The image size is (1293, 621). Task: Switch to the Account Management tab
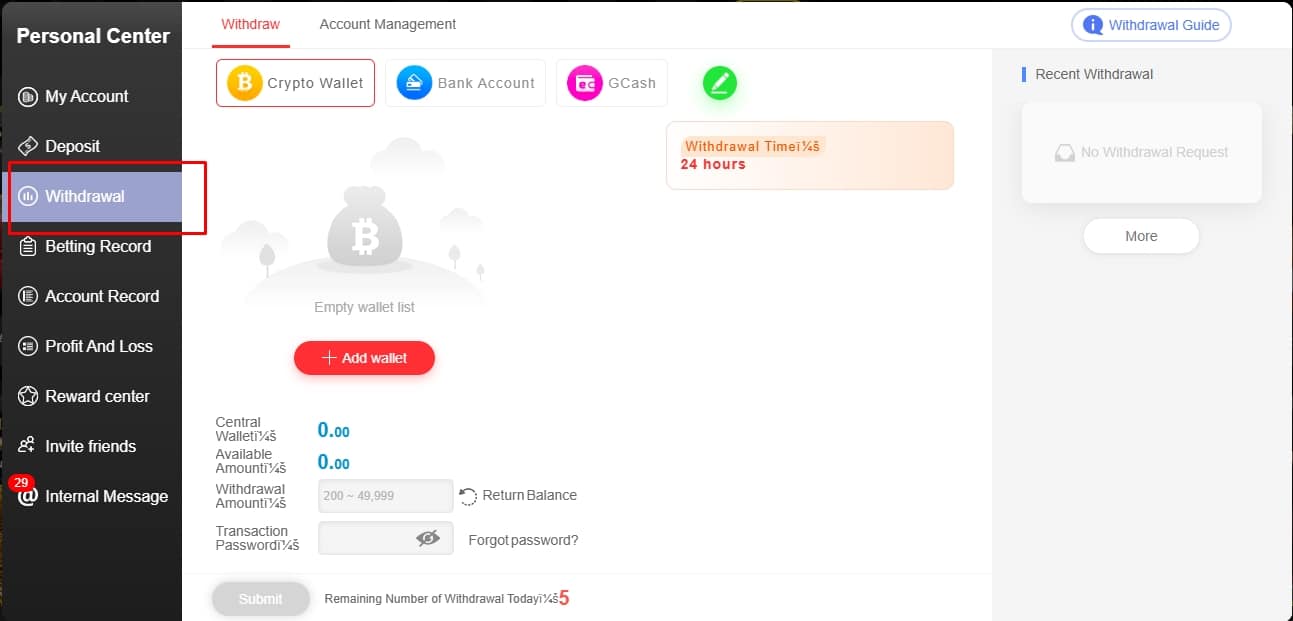[x=388, y=24]
